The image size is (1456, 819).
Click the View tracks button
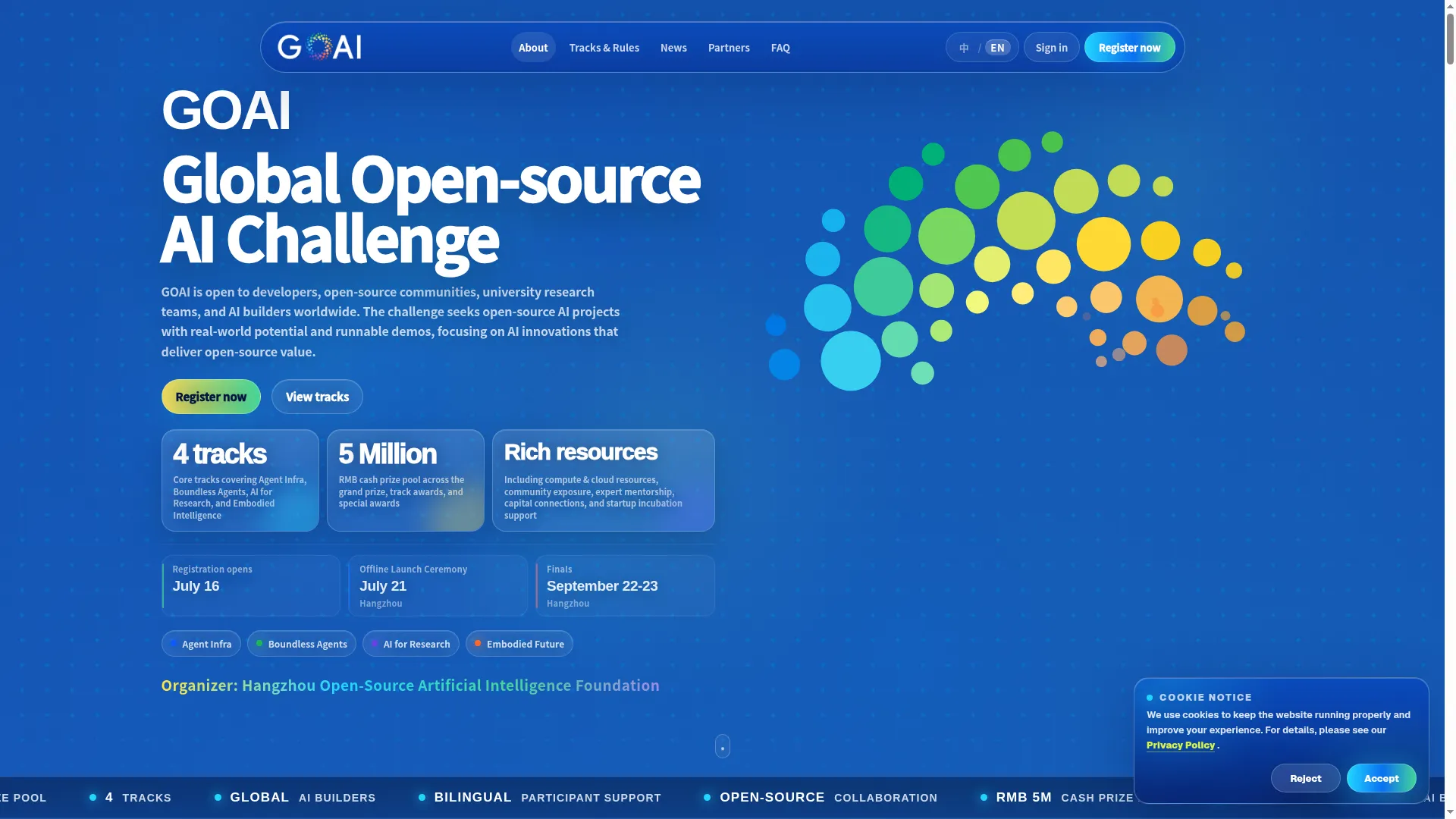coord(317,397)
